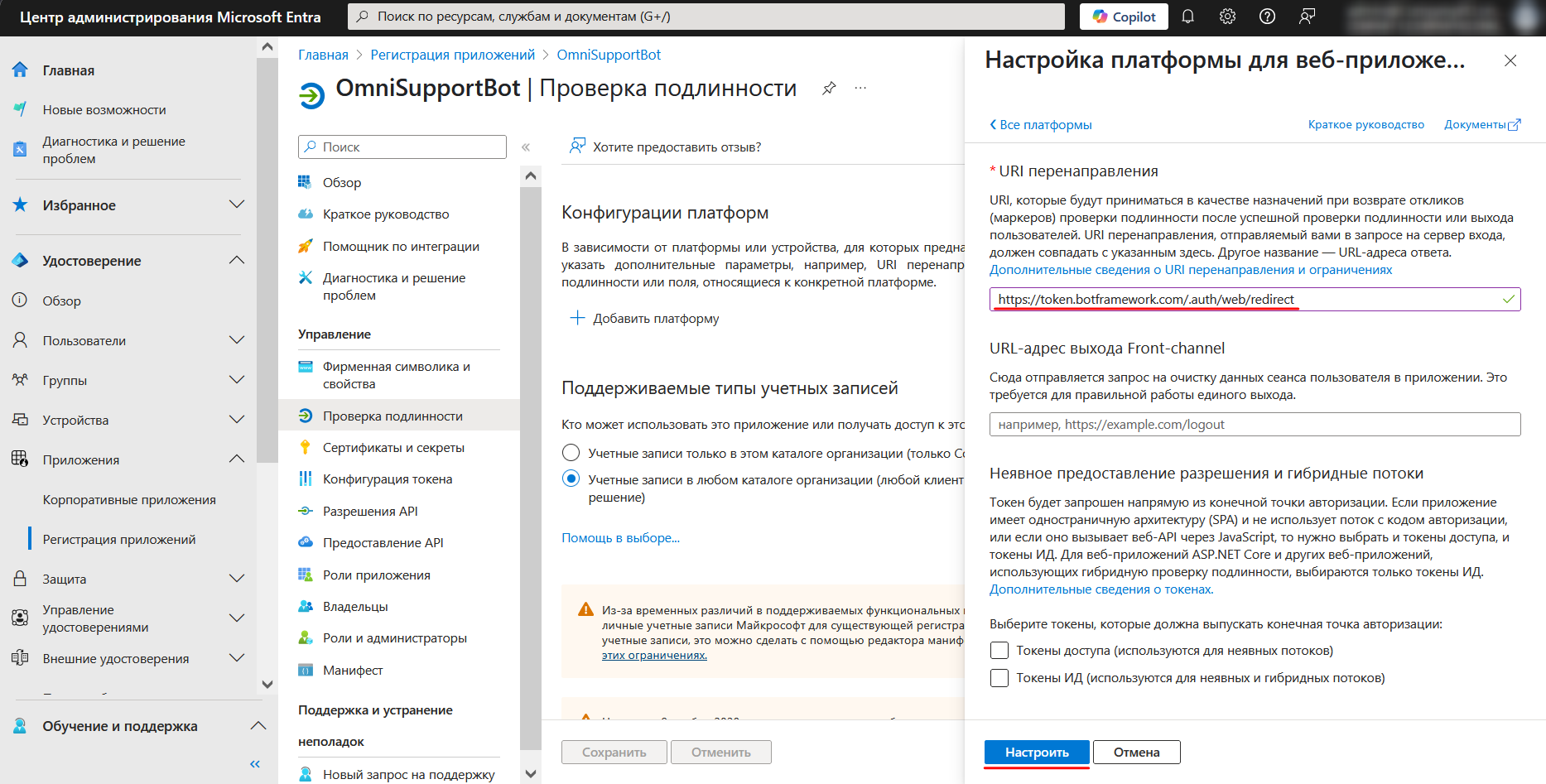This screenshot has width=1546, height=784.
Task: Click Главная breadcrumb link
Action: pos(323,55)
